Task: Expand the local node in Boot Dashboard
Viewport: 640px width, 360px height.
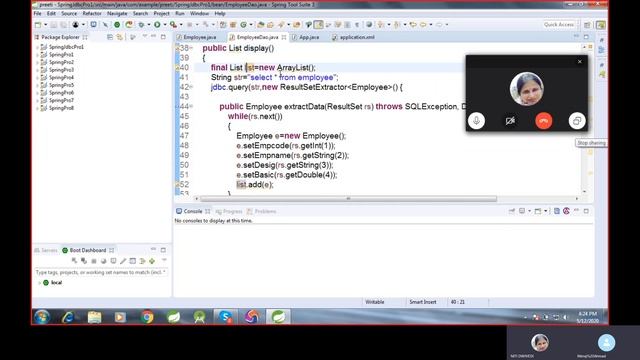Action: [40, 283]
